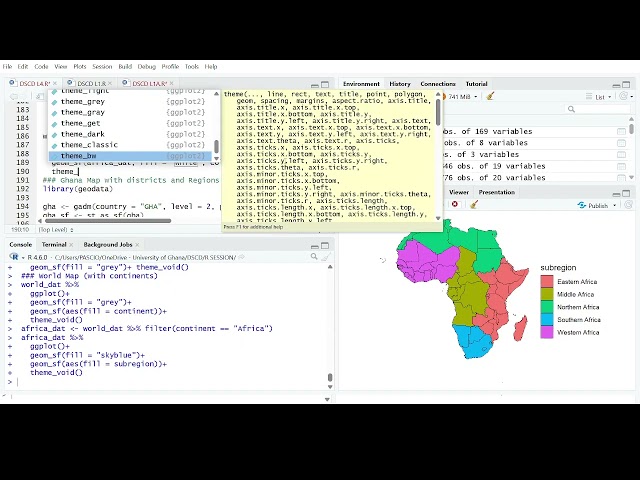Choose theme_dark from autocomplete list
Viewport: 640px width, 480px height.
(x=130, y=134)
